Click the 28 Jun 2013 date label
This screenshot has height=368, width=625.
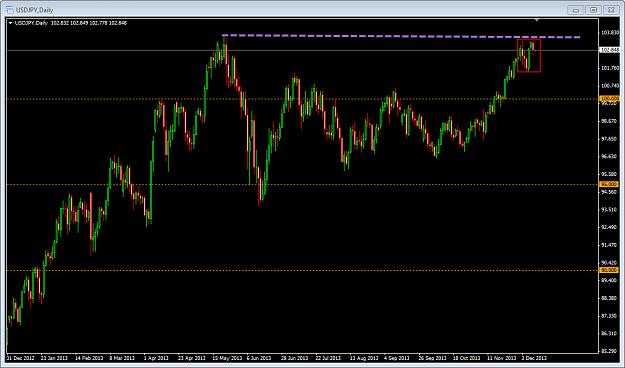(294, 358)
